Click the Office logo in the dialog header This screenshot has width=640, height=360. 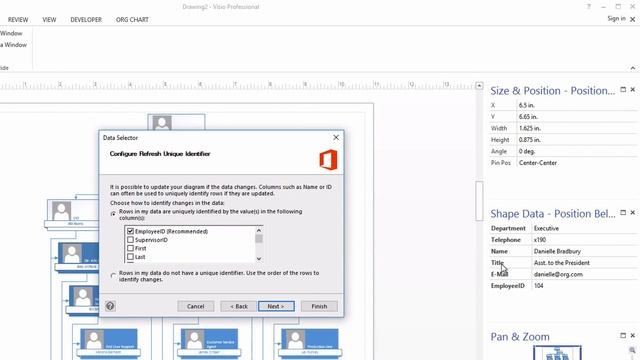[328, 160]
